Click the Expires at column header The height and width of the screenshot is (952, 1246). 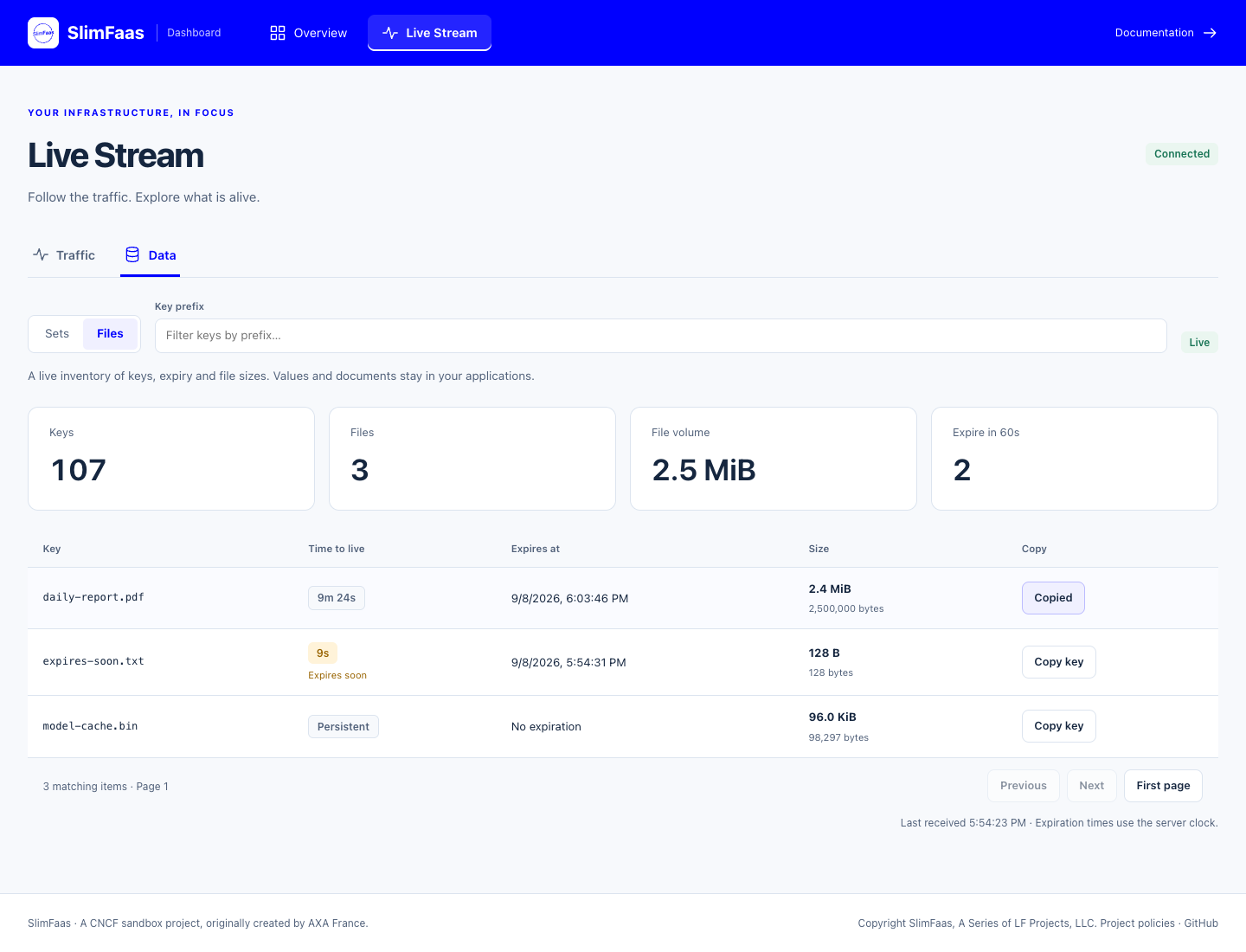536,549
